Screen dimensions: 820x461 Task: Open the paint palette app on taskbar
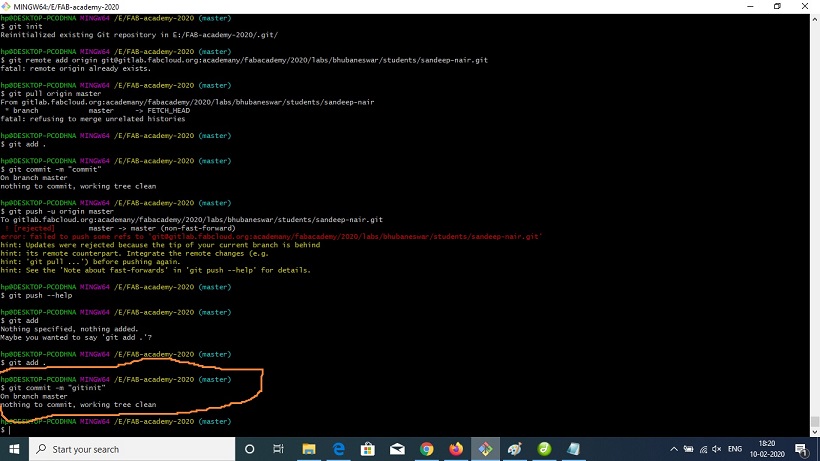[515, 449]
